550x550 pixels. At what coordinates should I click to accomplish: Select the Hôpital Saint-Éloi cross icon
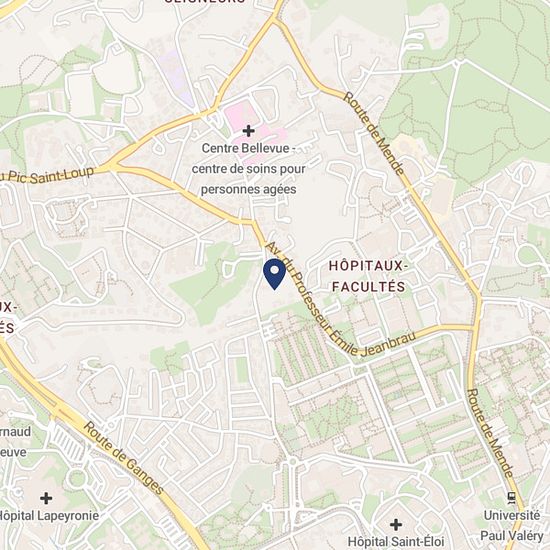tap(396, 525)
